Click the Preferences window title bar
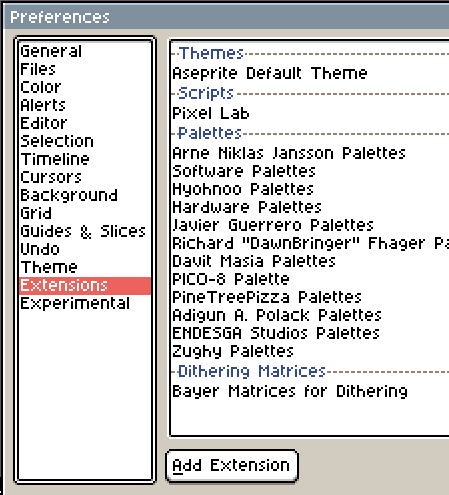The width and height of the screenshot is (449, 495). [226, 17]
